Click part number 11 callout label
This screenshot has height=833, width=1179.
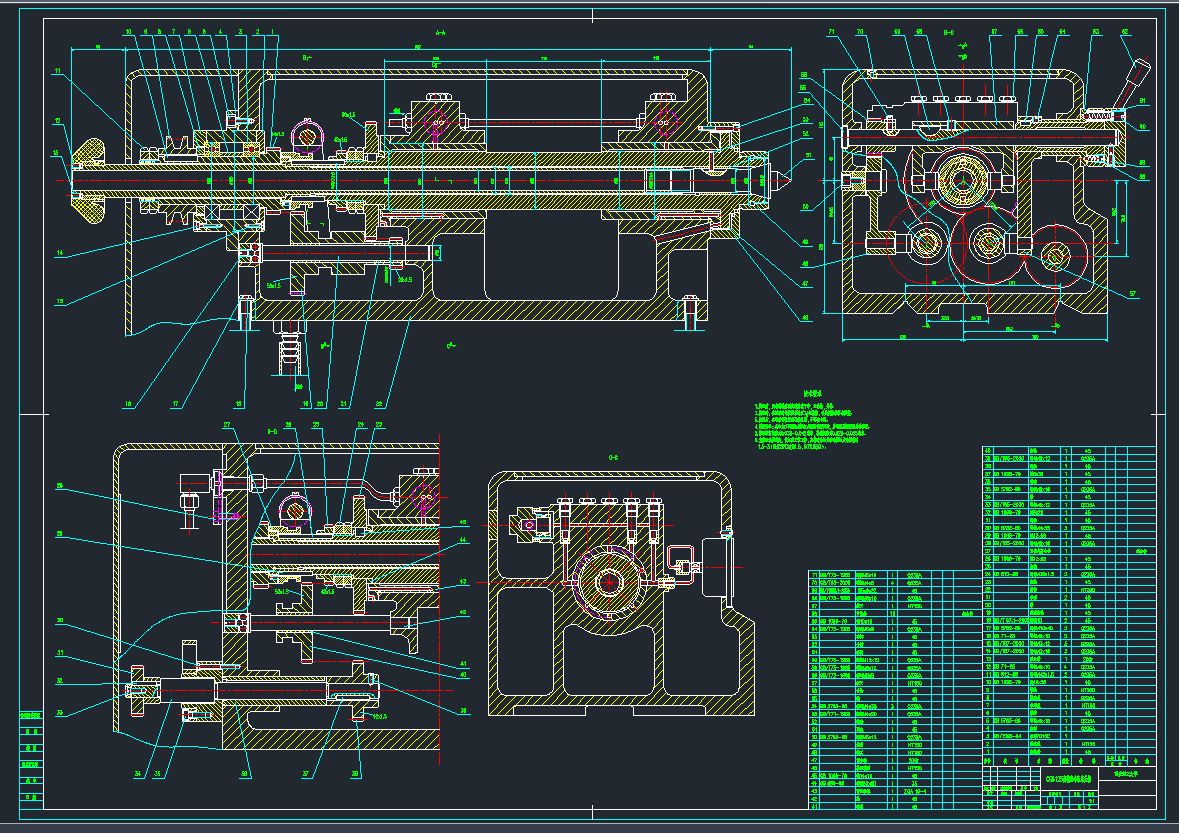(58, 72)
